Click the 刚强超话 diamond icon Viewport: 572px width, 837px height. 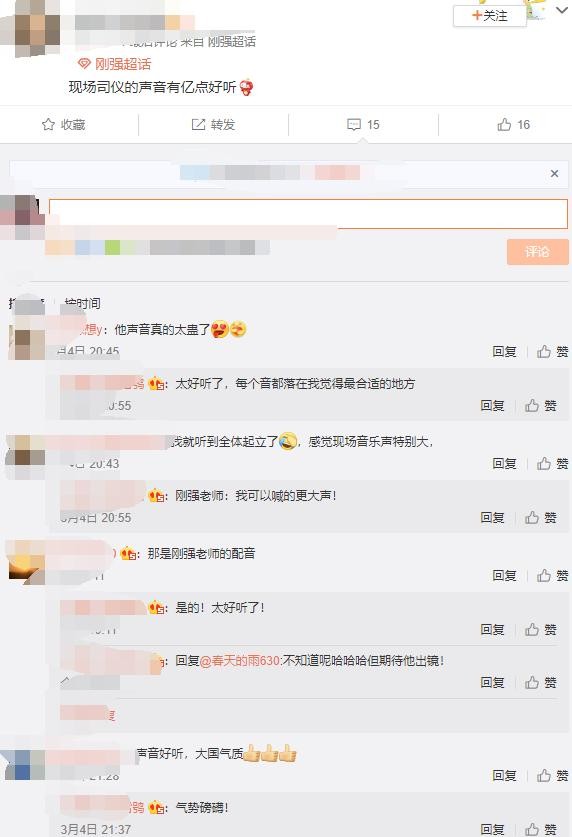click(x=84, y=64)
